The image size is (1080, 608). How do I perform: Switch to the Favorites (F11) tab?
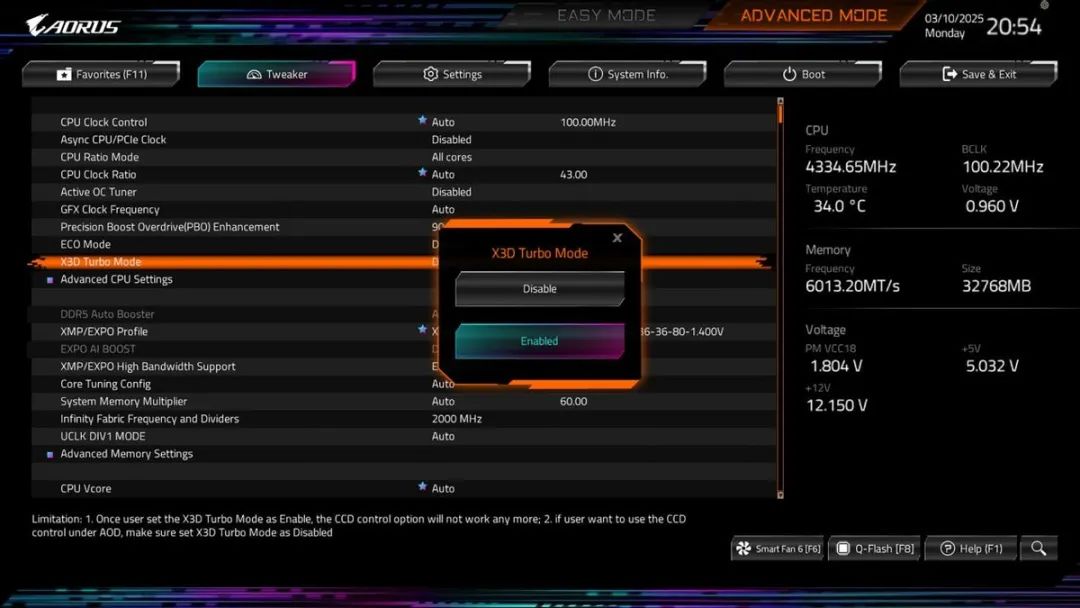101,74
